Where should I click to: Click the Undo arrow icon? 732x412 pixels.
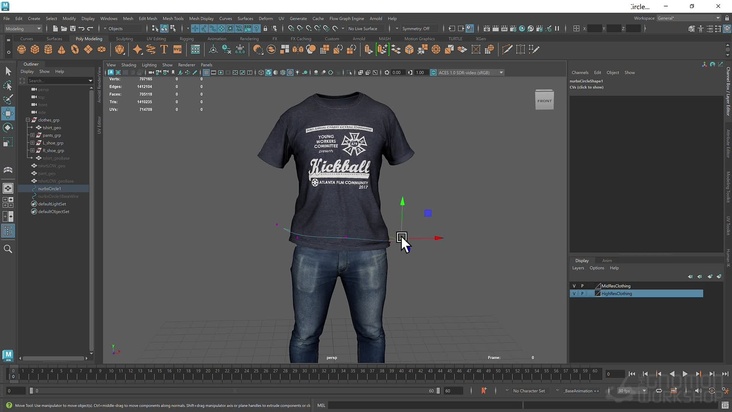click(x=82, y=28)
